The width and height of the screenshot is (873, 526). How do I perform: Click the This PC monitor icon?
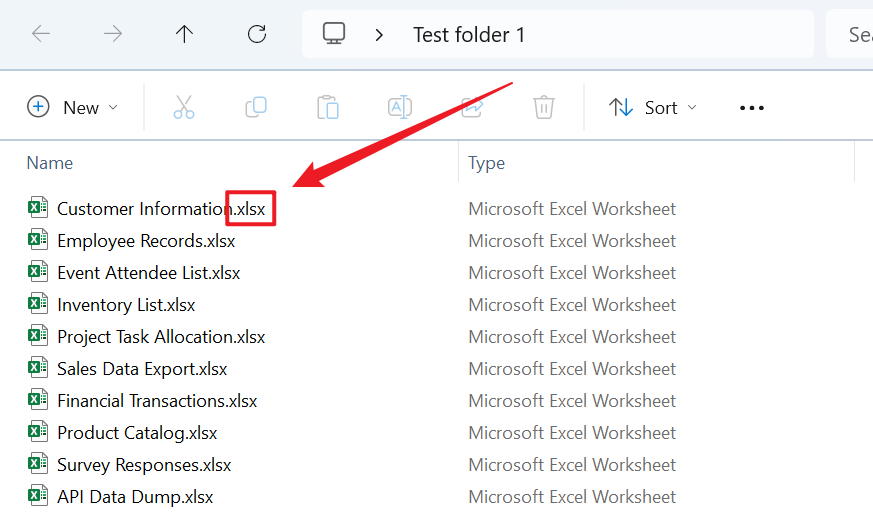[334, 34]
